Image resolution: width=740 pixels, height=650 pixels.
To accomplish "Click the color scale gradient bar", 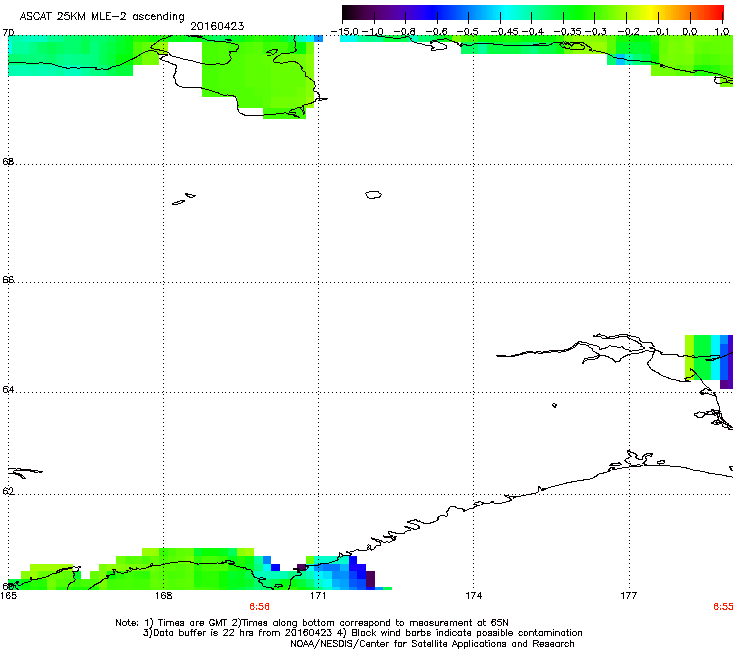I will [533, 13].
